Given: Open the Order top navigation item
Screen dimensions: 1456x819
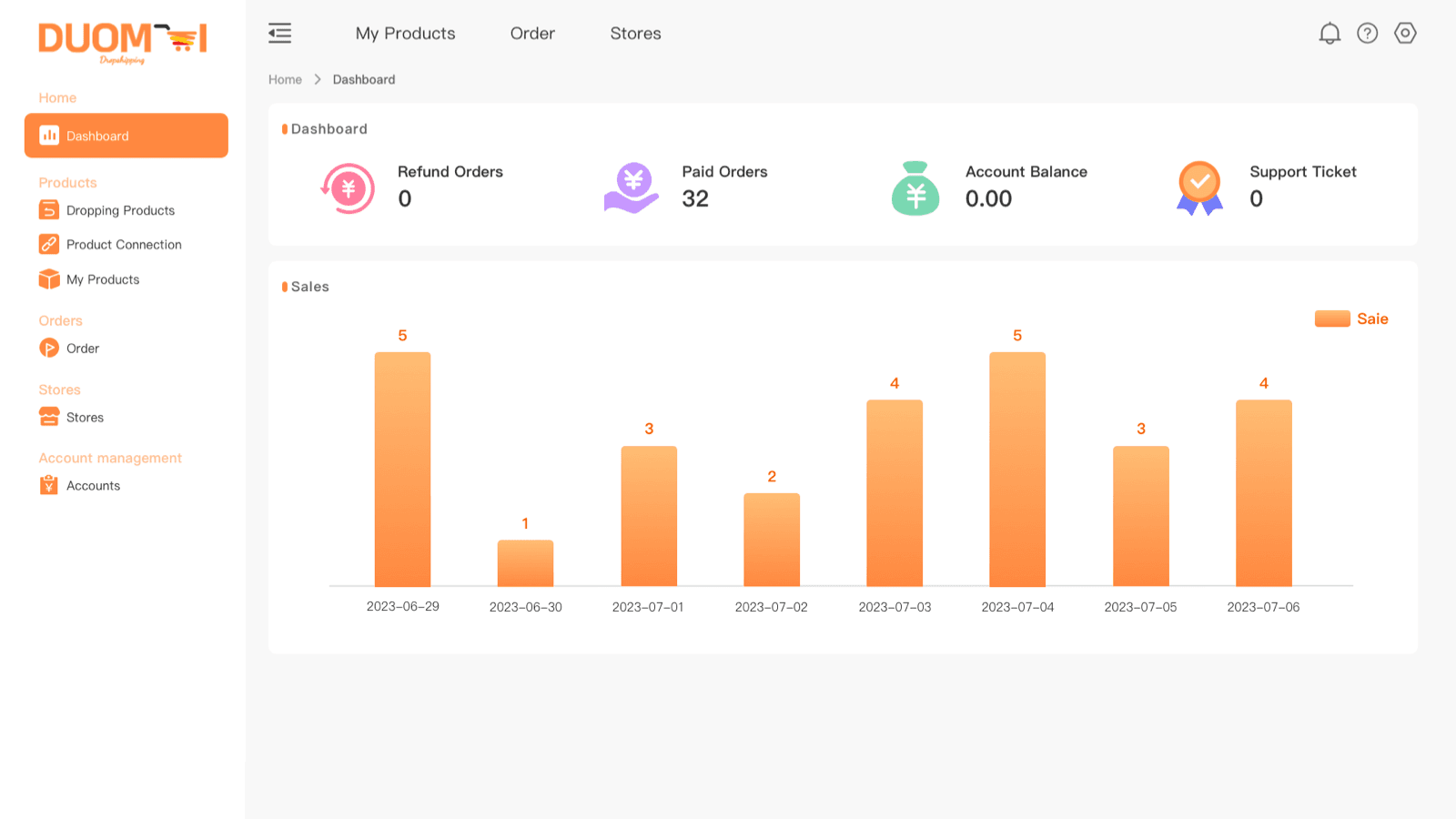Looking at the screenshot, I should click(x=532, y=34).
